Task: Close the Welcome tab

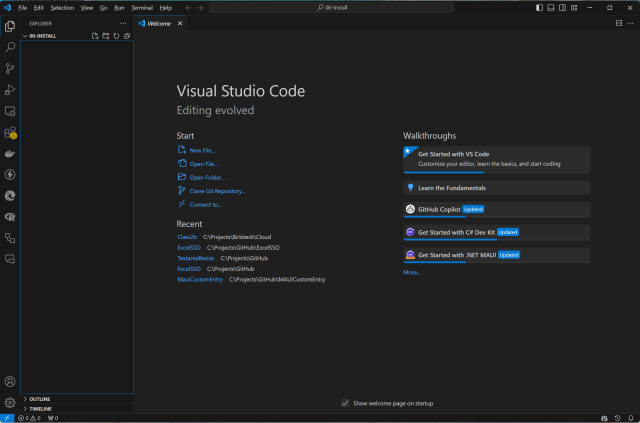Action: coord(178,22)
